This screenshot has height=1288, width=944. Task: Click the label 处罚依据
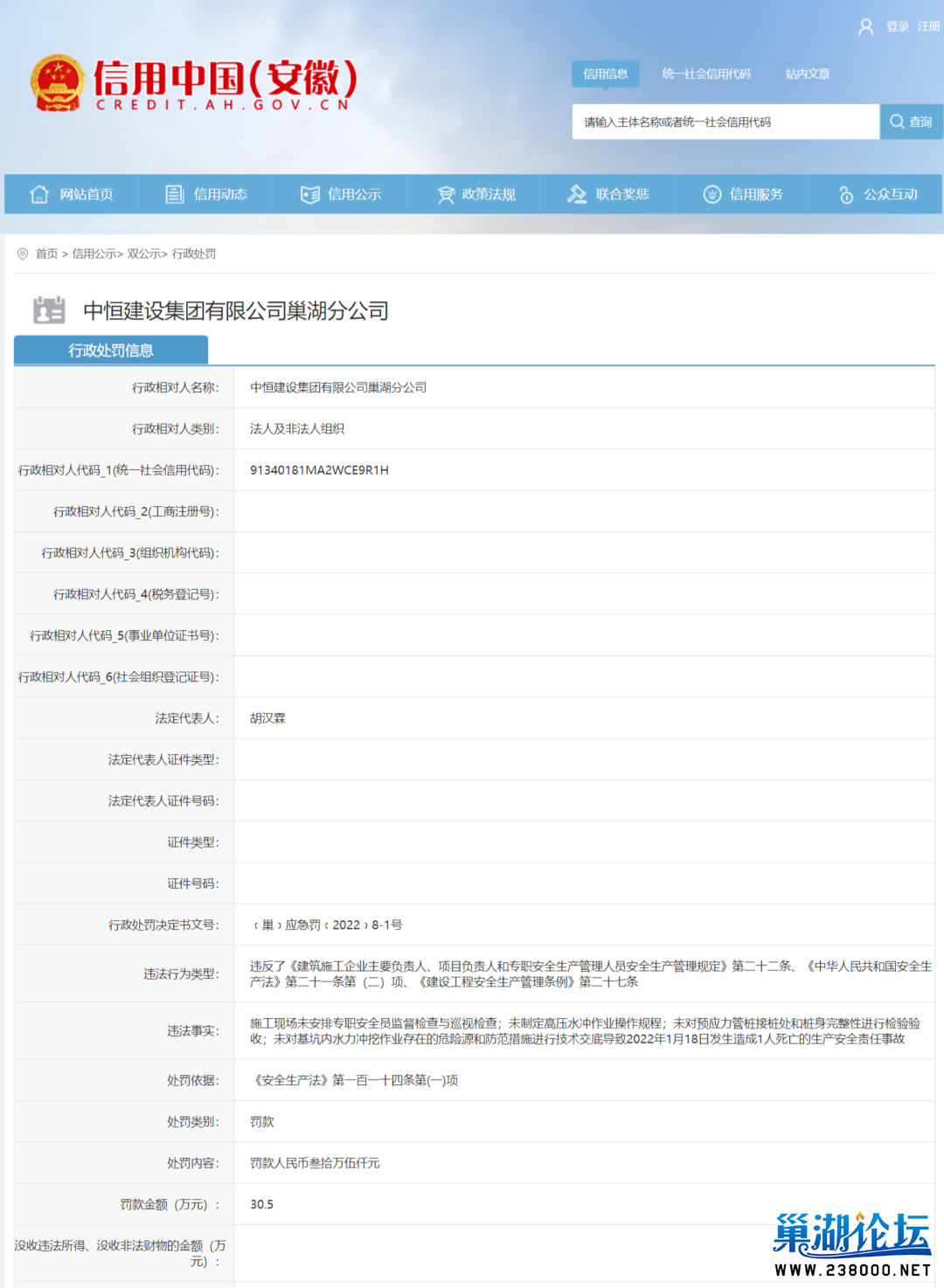(193, 1080)
